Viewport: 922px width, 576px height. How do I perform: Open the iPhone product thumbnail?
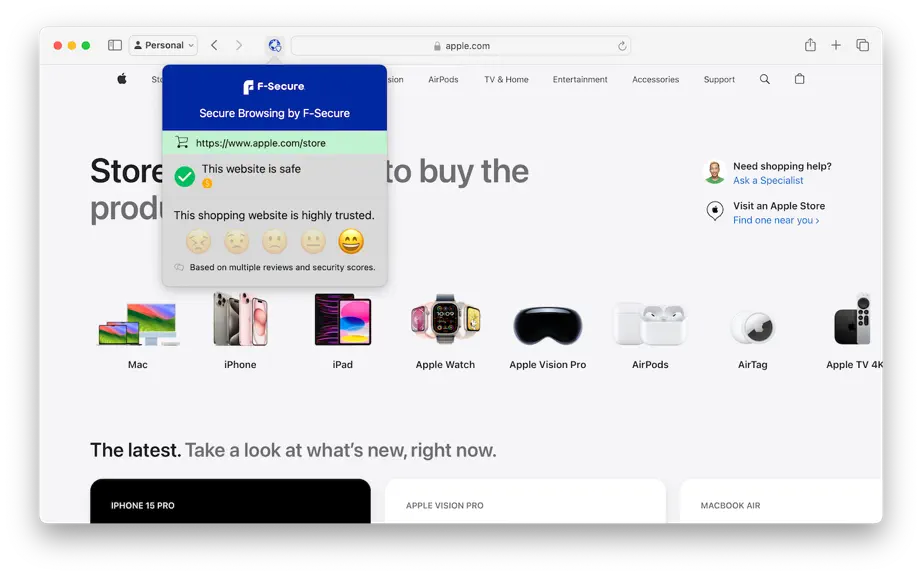point(240,319)
